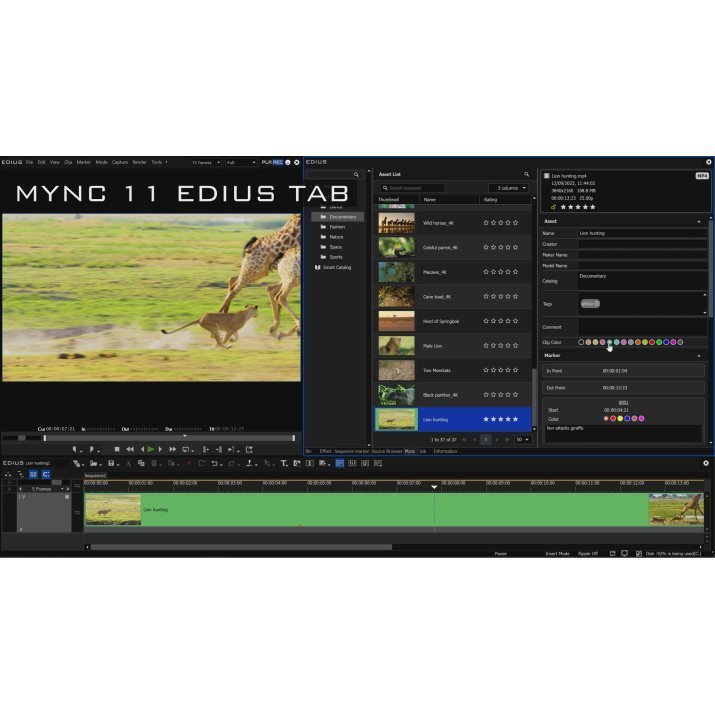
Task: Open the 3 columns dropdown
Action: coord(509,188)
